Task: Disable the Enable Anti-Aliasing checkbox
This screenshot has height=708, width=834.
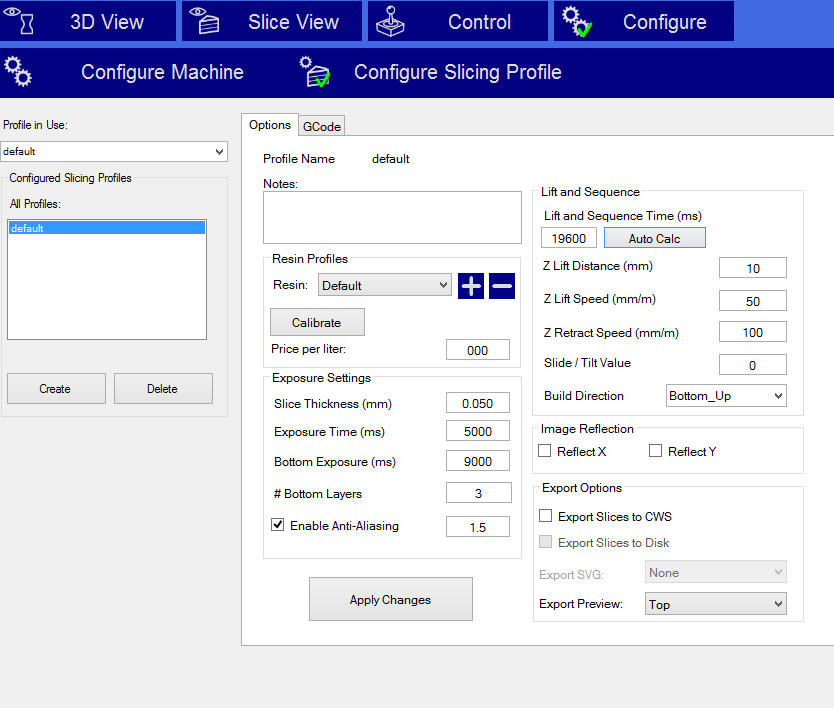Action: coord(279,525)
